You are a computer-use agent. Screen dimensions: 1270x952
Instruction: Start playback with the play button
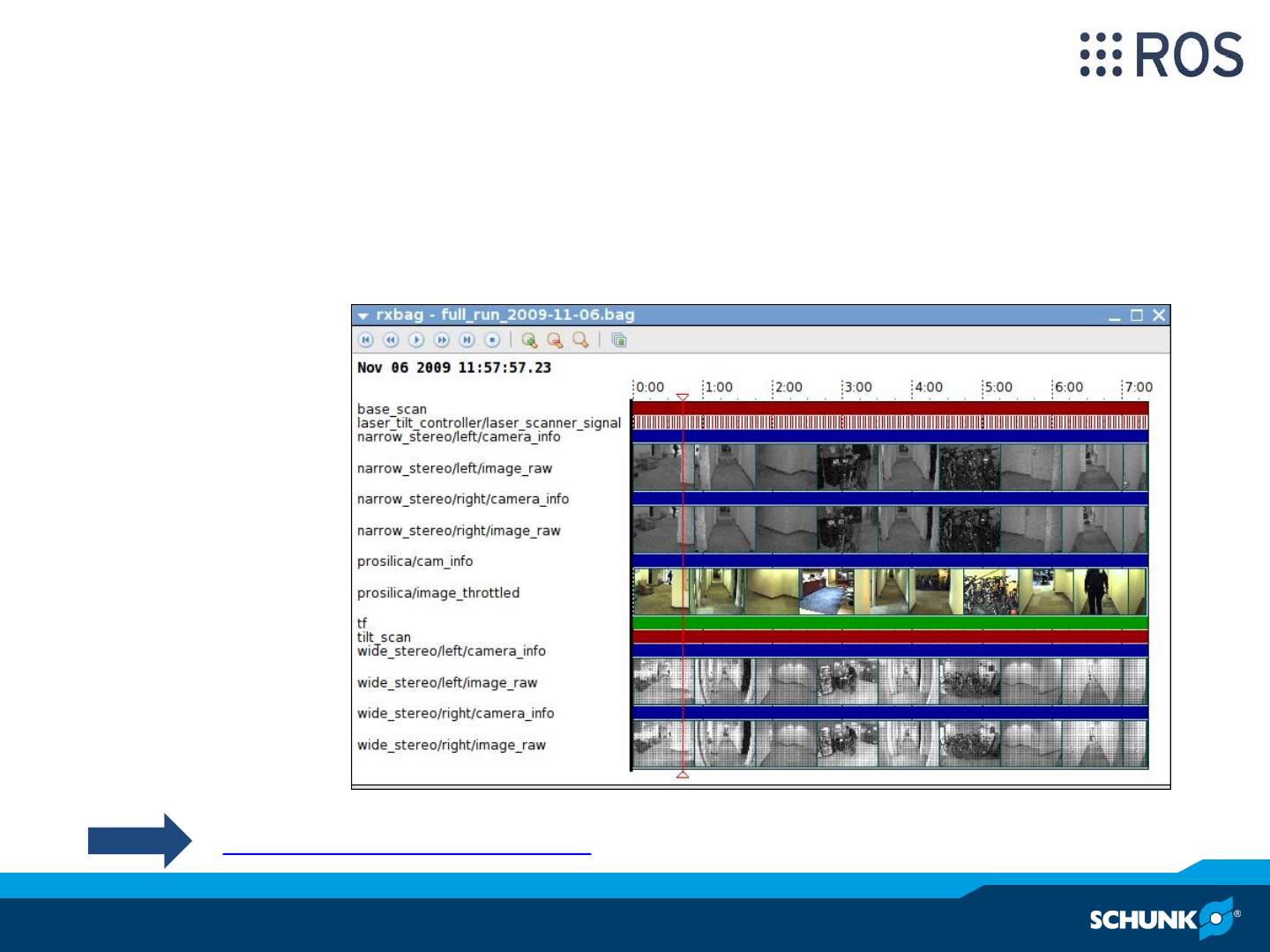pyautogui.click(x=416, y=340)
